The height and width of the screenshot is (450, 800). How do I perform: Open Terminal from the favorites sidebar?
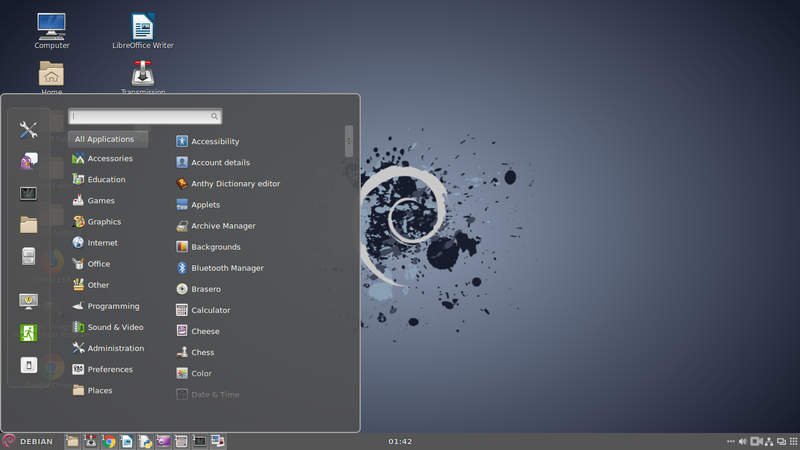pyautogui.click(x=28, y=193)
